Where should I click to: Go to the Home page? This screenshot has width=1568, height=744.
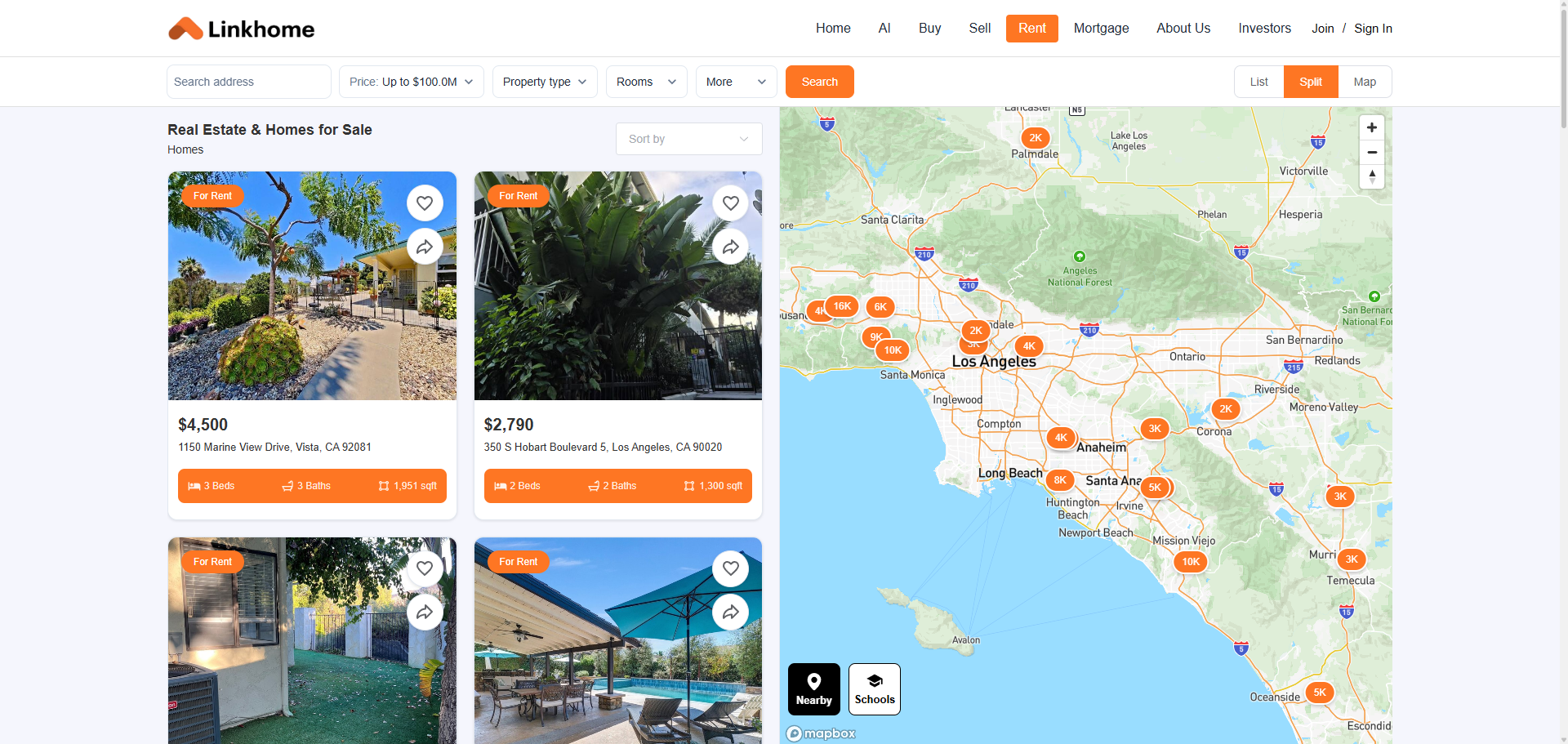tap(833, 29)
